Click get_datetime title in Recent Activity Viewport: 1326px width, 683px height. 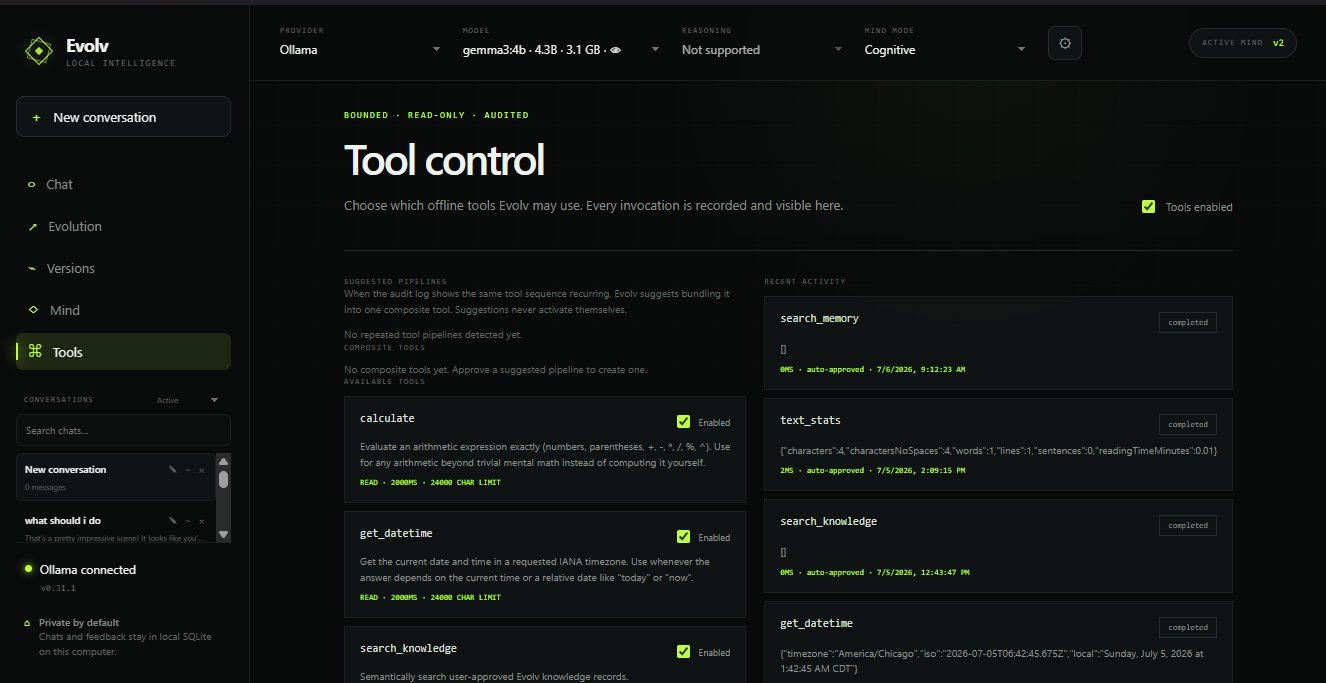[816, 624]
